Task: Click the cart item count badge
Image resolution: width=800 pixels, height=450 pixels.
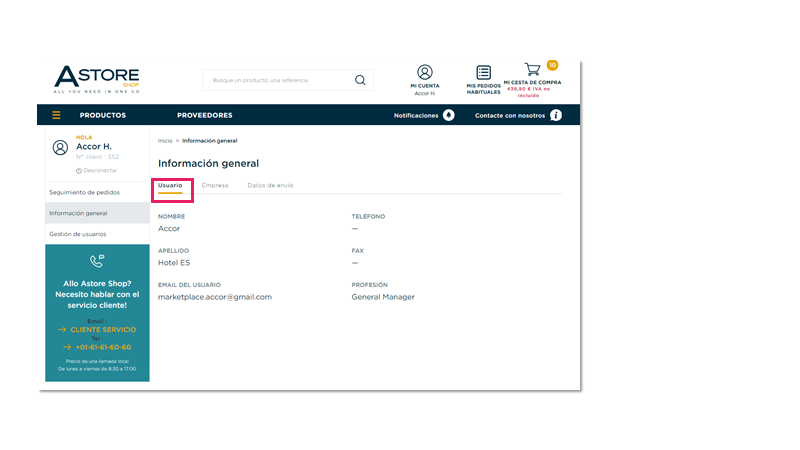Action: pos(552,65)
